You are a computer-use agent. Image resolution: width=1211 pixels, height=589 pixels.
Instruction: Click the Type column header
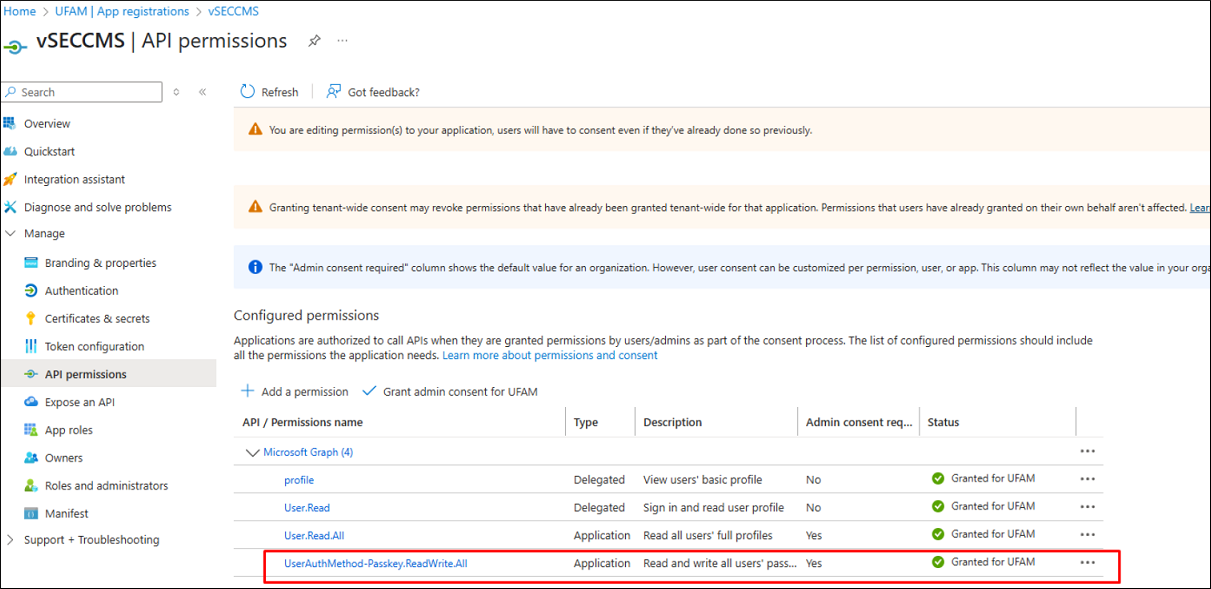tap(586, 422)
